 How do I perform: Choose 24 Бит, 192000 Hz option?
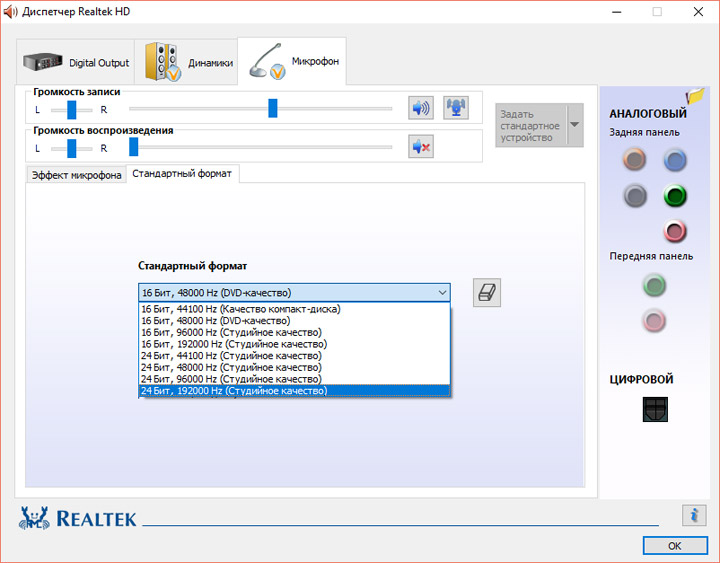pyautogui.click(x=294, y=391)
